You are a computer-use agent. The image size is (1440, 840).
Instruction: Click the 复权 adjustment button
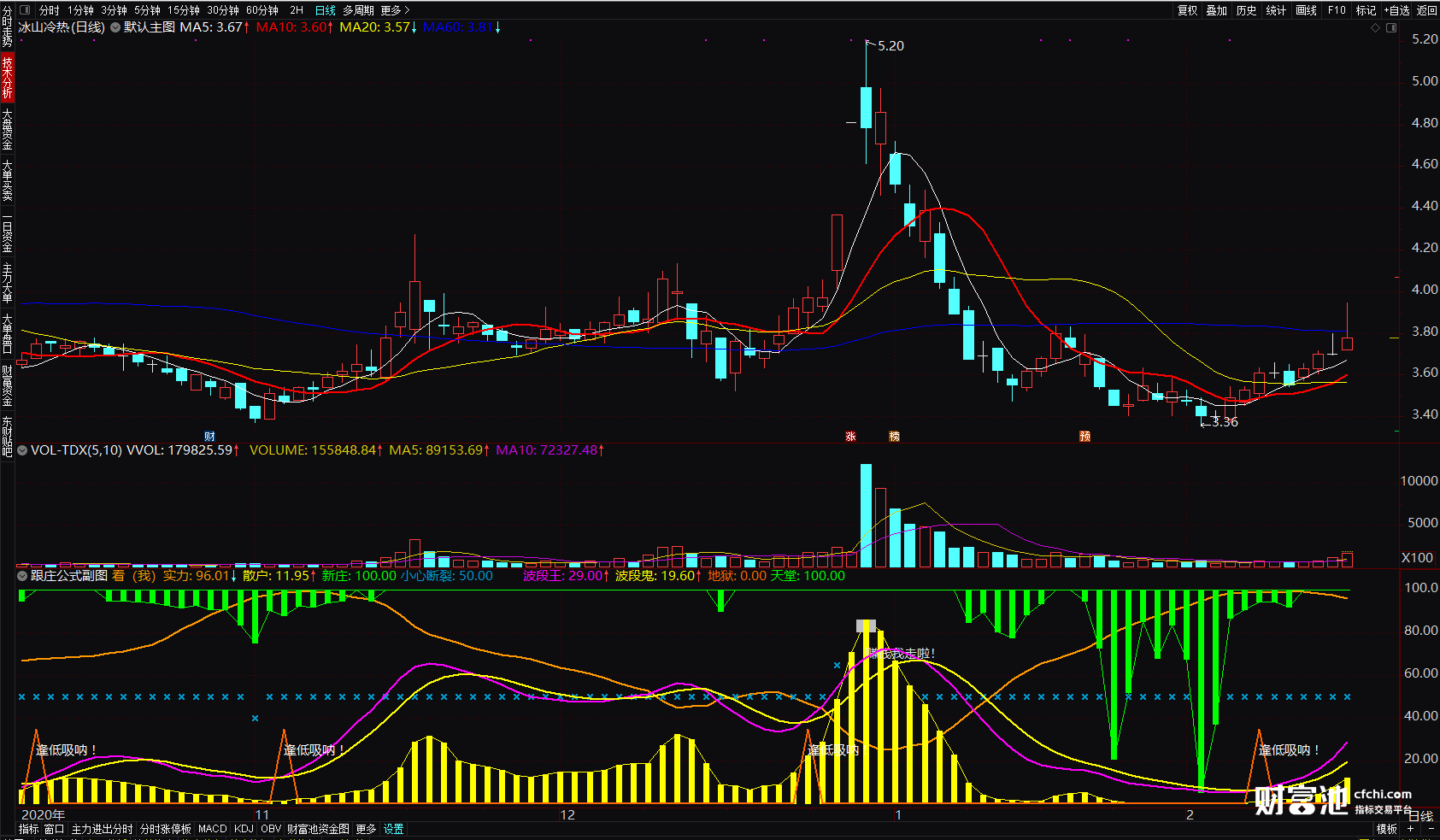(x=1187, y=10)
